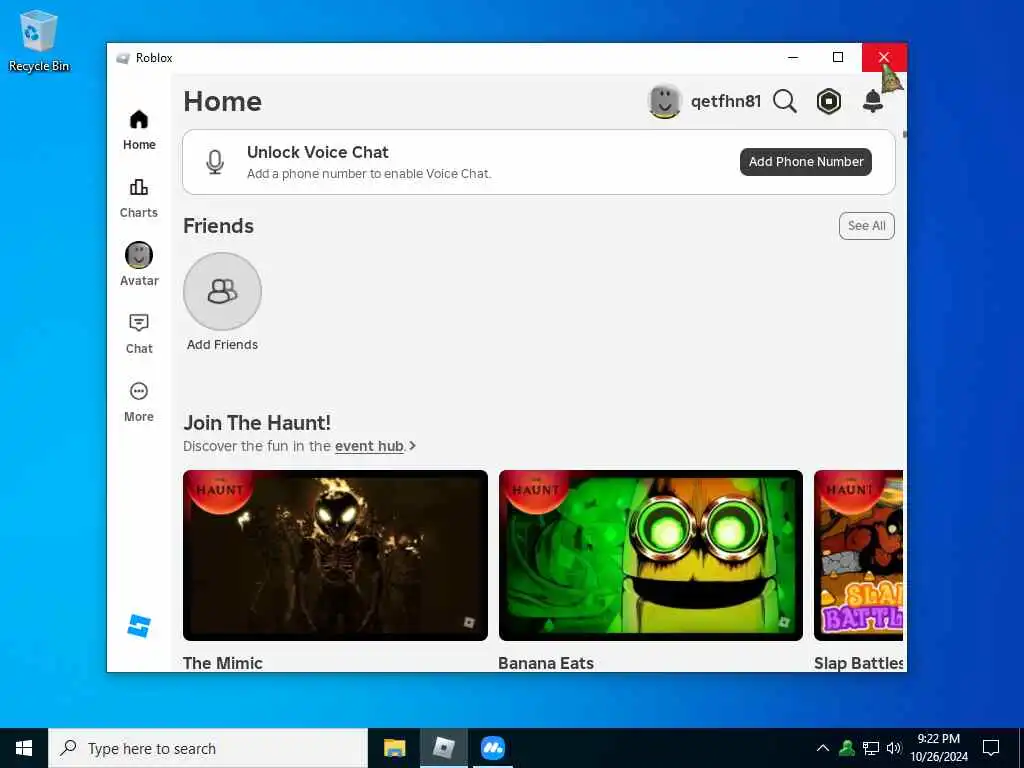Click the Slap Battles game title
Screen dimensions: 1024x768
pyautogui.click(x=858, y=663)
